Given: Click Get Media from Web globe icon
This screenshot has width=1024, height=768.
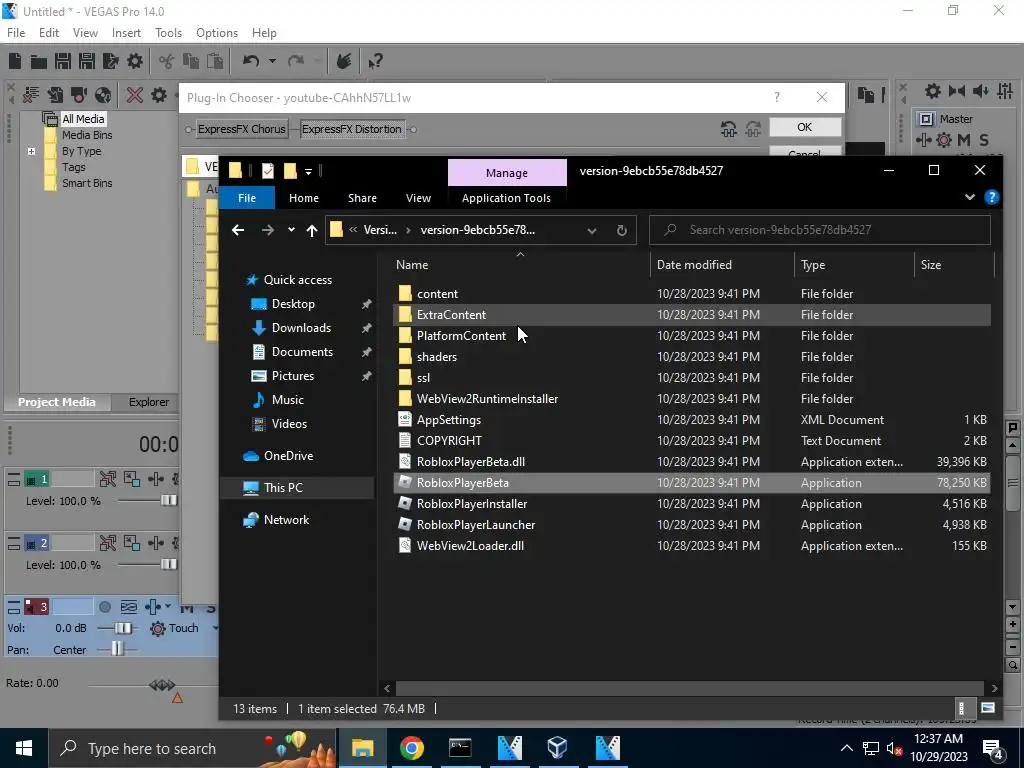Looking at the screenshot, I should (103, 95).
